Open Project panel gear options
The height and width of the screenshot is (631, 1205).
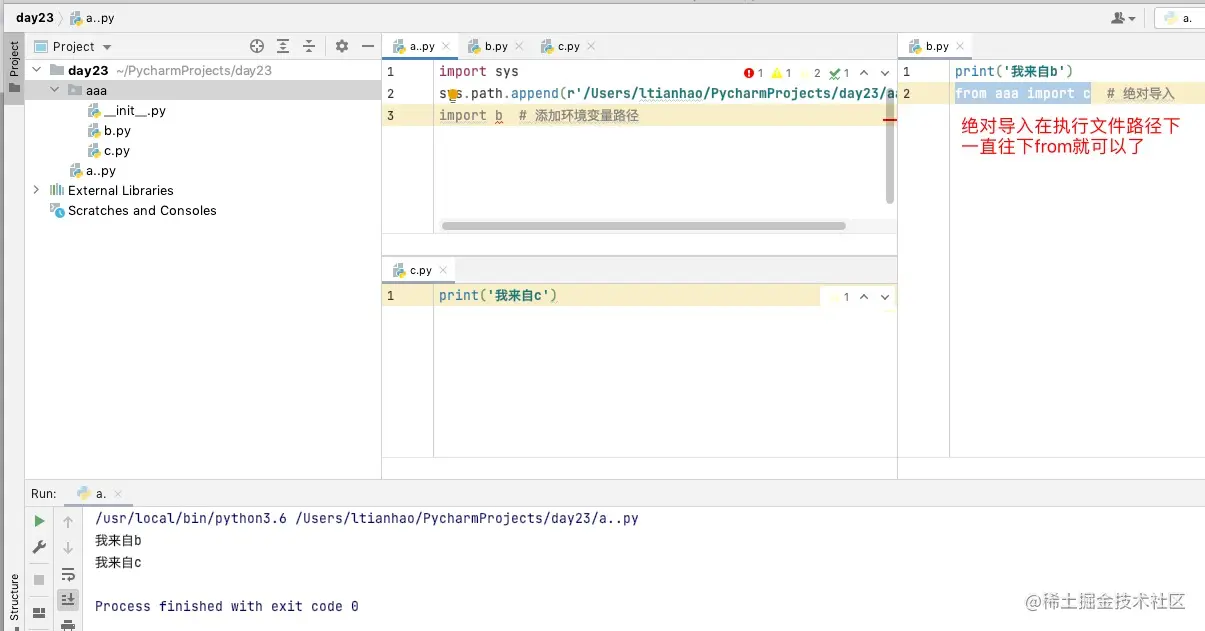click(342, 46)
